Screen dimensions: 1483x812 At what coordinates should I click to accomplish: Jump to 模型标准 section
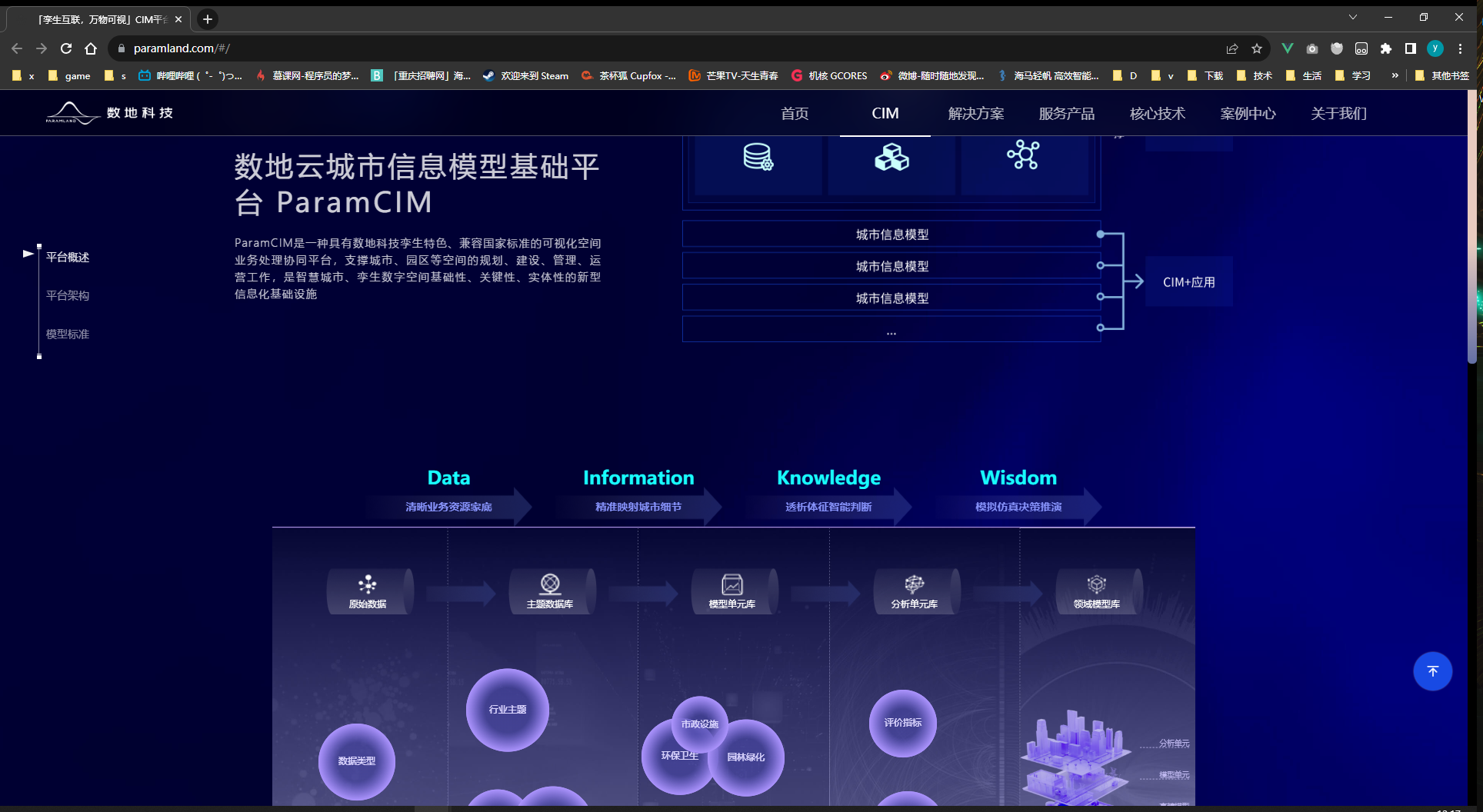tap(68, 334)
